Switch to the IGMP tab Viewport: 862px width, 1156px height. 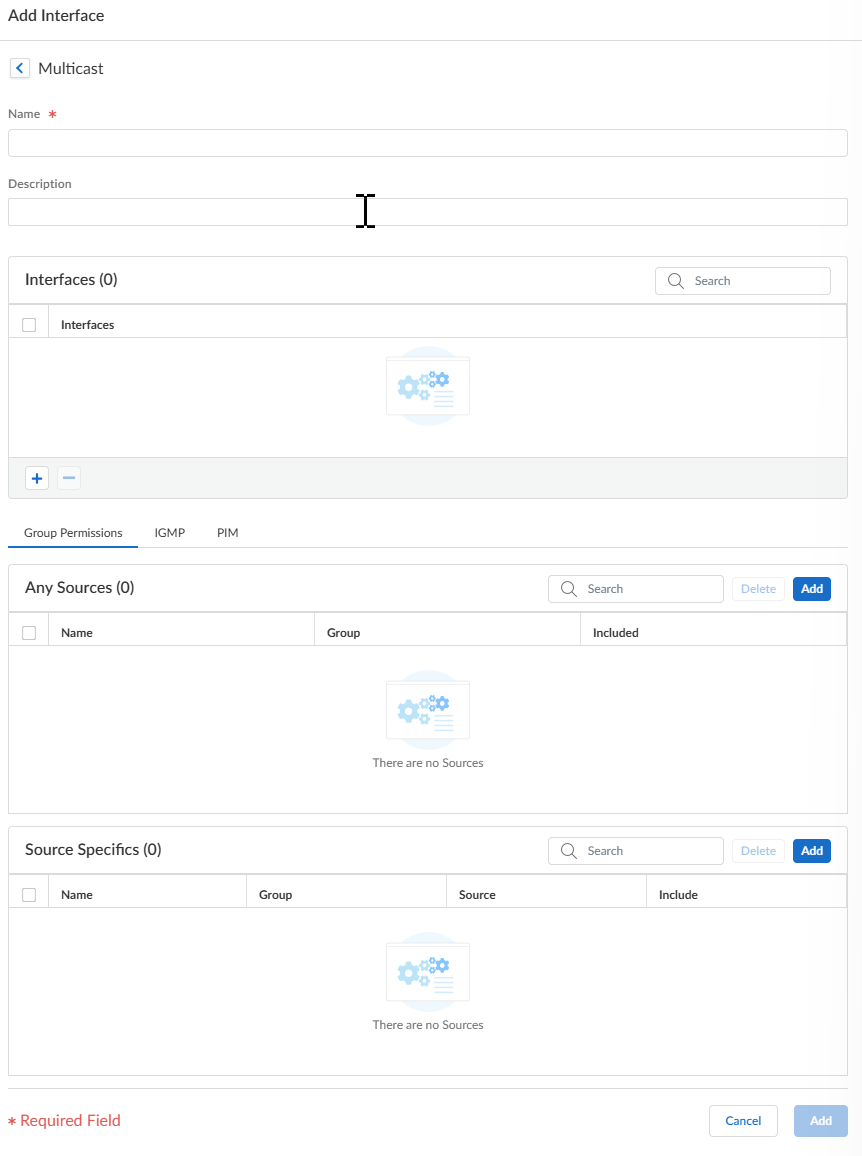(x=170, y=533)
